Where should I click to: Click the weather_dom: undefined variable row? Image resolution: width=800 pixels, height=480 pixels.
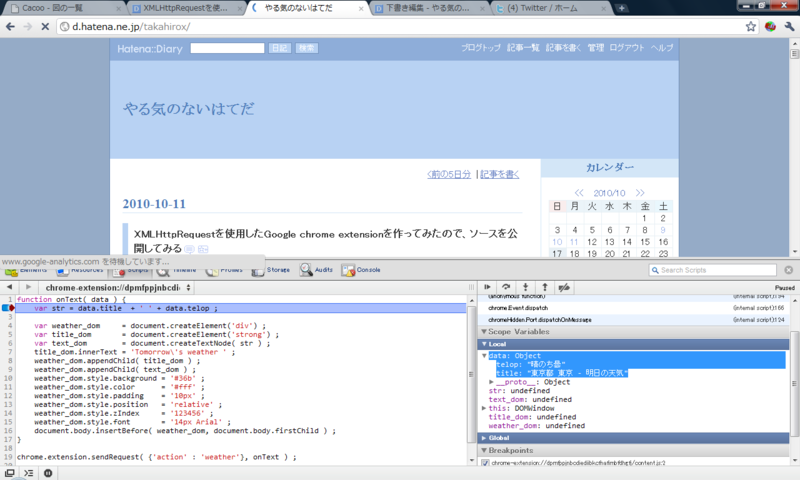coord(537,426)
